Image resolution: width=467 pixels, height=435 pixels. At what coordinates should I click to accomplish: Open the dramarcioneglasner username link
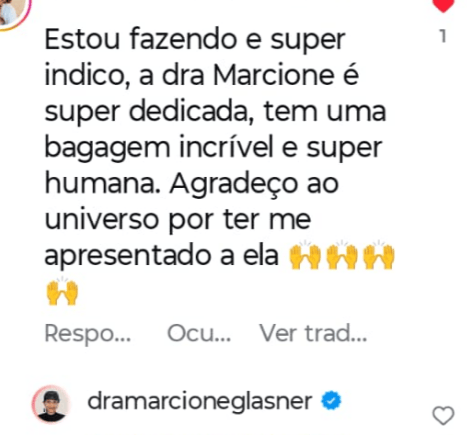pos(200,401)
